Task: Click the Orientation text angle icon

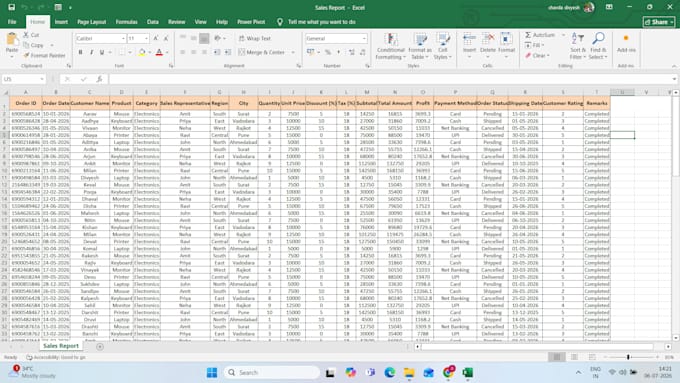Action: (x=218, y=38)
